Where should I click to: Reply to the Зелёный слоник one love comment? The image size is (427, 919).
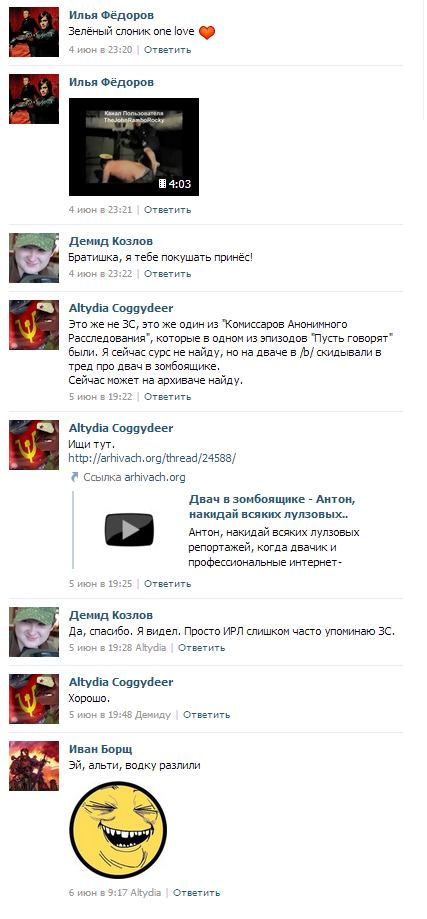click(x=168, y=50)
